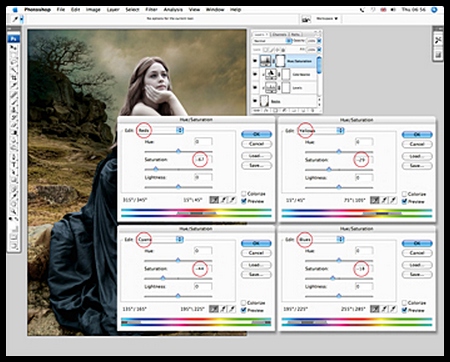The width and height of the screenshot is (450, 362).
Task: Open the Layer menu
Action: 113,10
